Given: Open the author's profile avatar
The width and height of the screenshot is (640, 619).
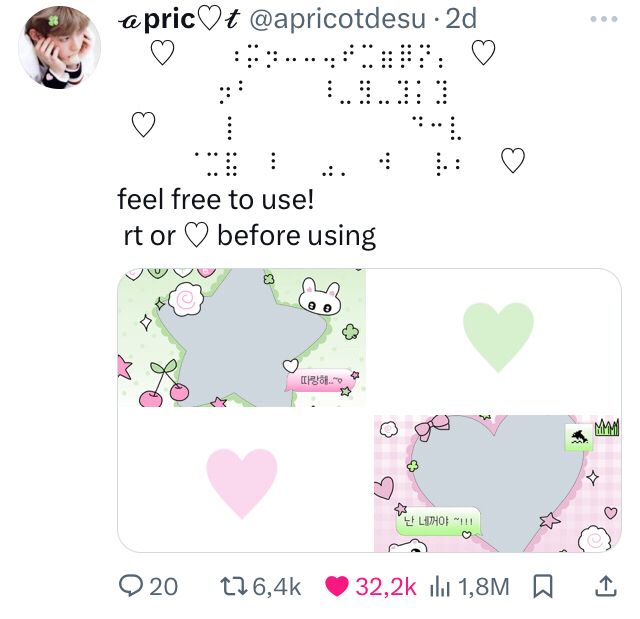Looking at the screenshot, I should [59, 47].
